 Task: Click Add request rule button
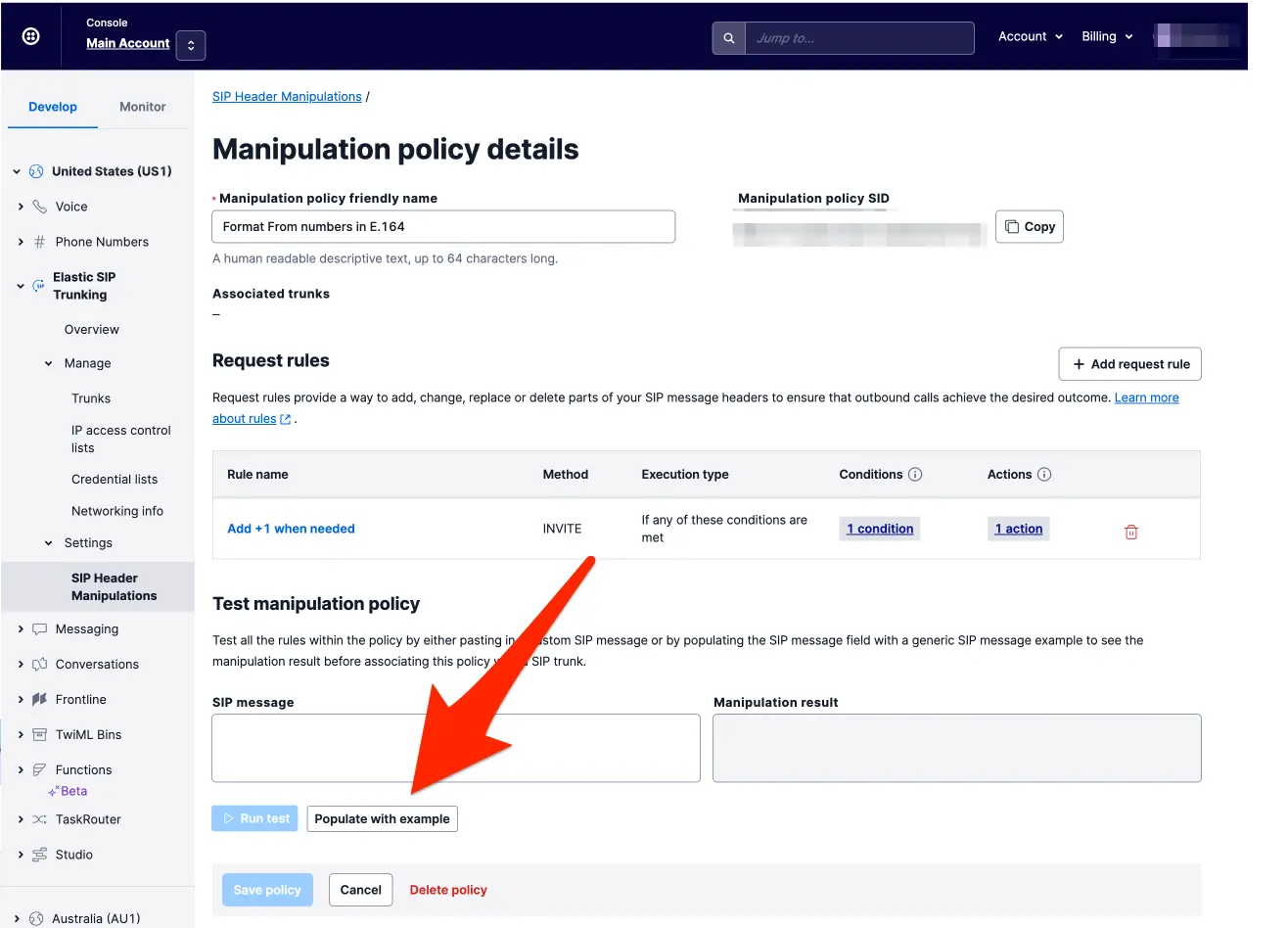(x=1130, y=364)
